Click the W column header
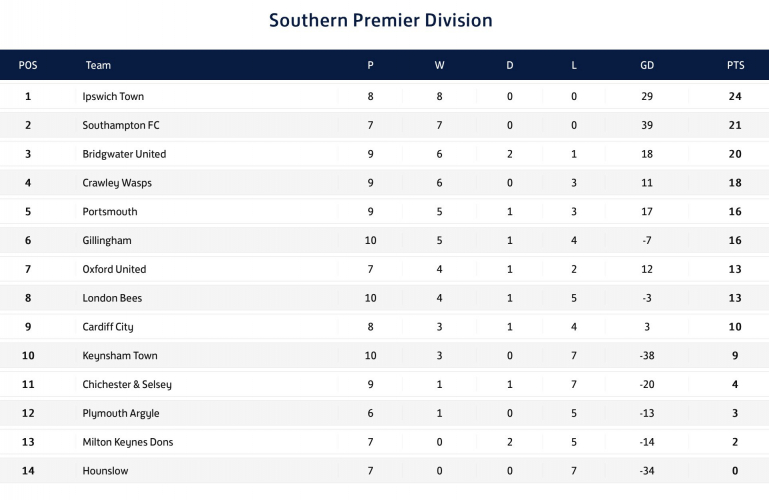Screen dimensions: 769x500 439,65
